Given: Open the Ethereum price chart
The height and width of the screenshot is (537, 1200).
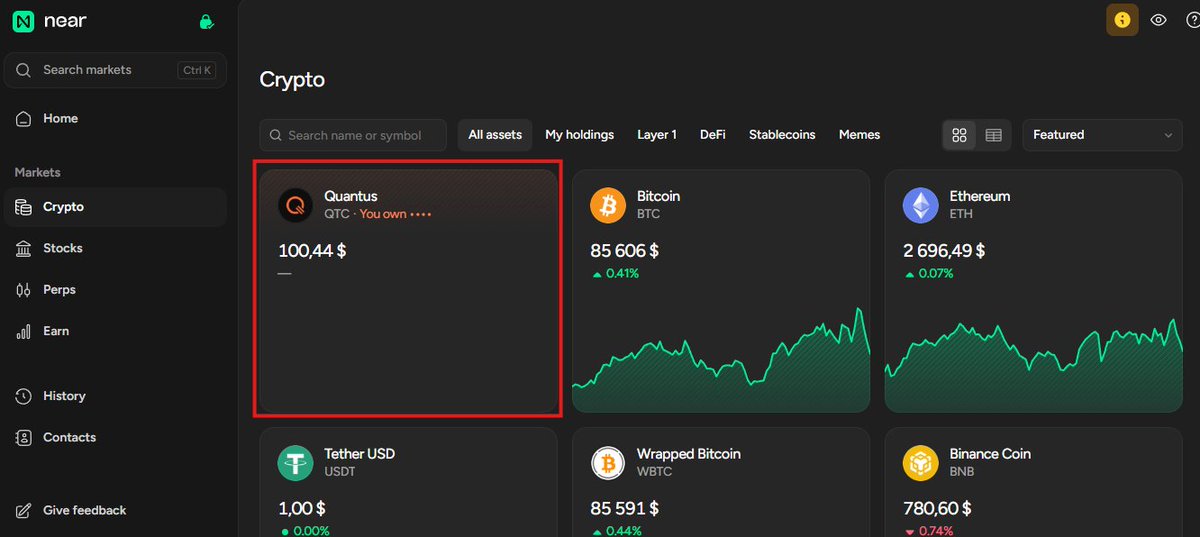Looking at the screenshot, I should click(x=1034, y=365).
